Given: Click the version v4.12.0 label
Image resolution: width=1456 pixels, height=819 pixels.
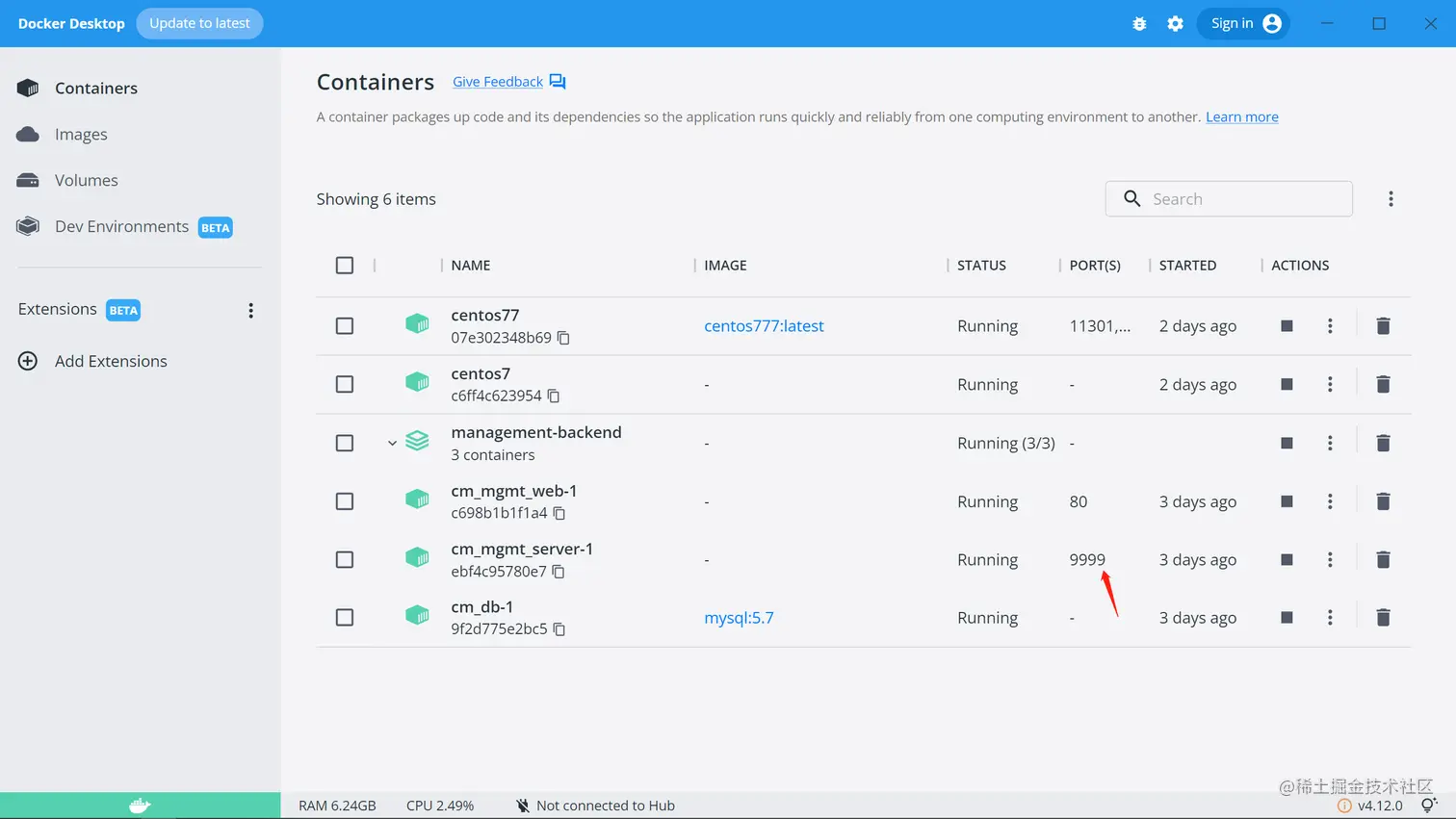Looking at the screenshot, I should tap(1380, 806).
